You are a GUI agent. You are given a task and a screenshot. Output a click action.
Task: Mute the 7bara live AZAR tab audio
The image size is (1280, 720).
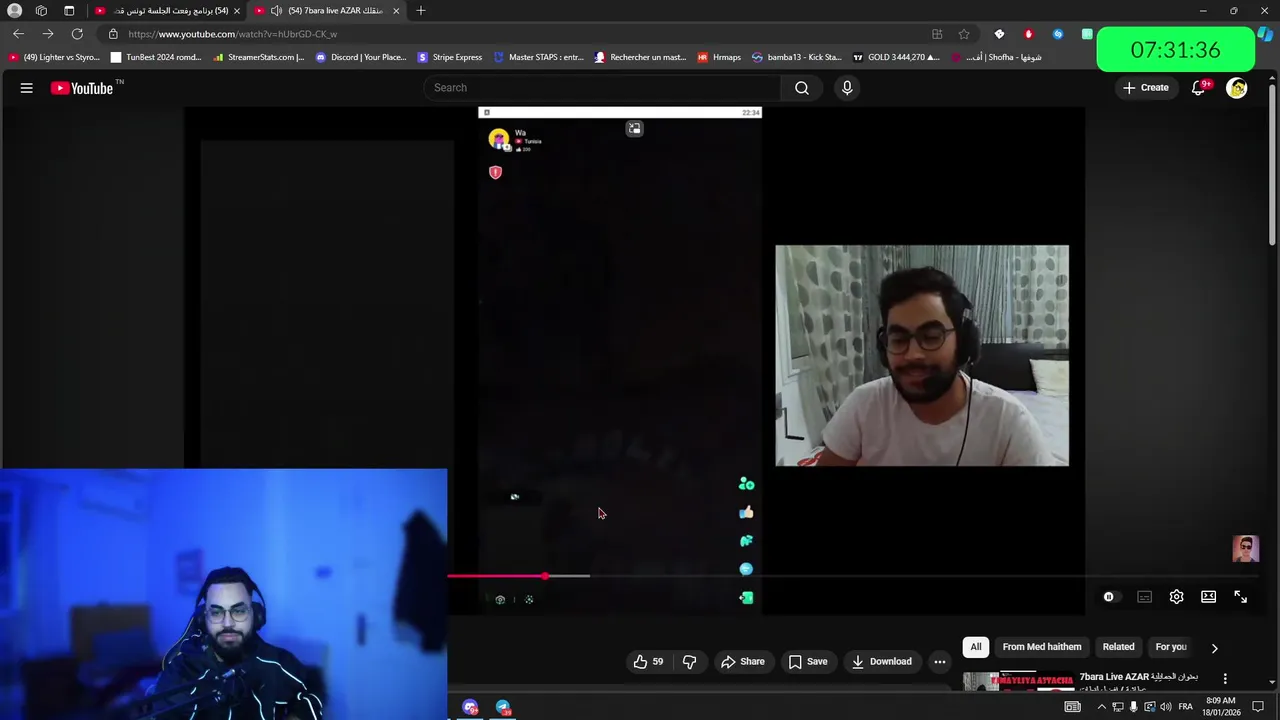tap(276, 10)
